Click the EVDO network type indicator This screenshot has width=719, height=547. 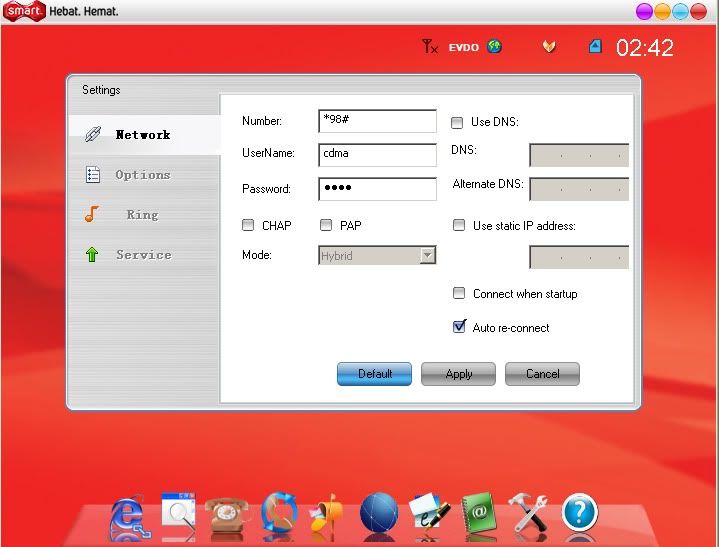(463, 47)
